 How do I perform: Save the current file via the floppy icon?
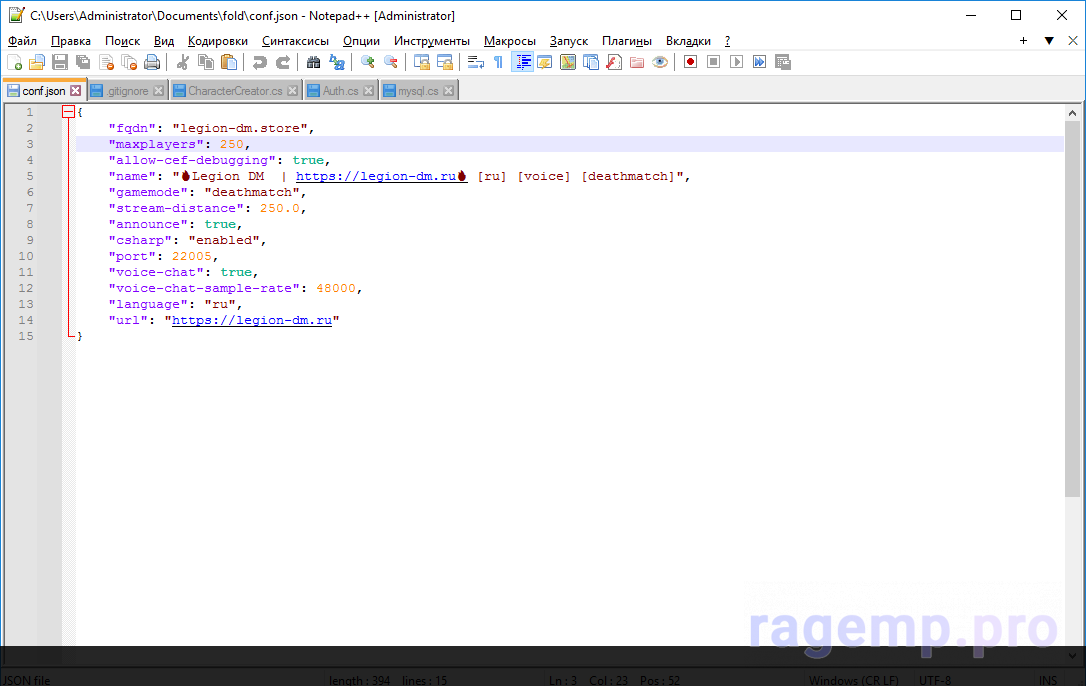[60, 62]
